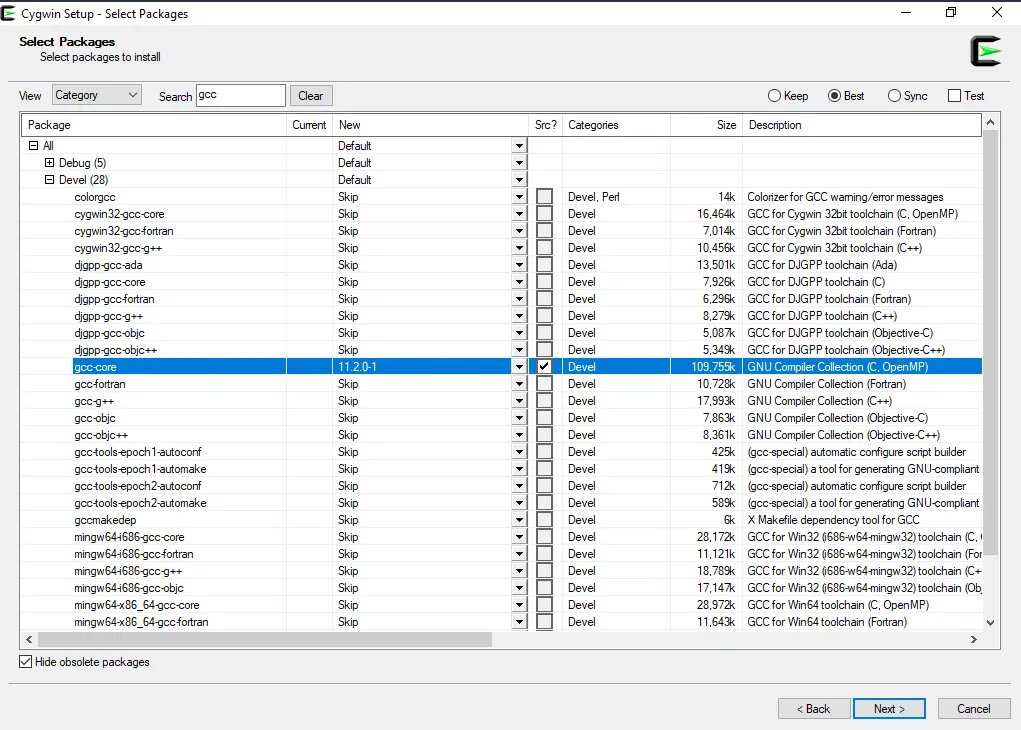Select the gcc-fortran package name
This screenshot has height=730, width=1021.
[100, 384]
